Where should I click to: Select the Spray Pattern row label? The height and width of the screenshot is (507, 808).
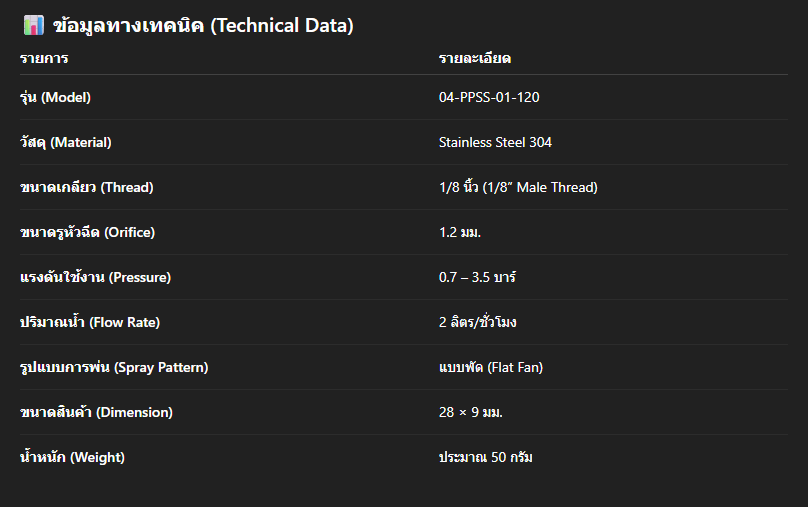click(114, 367)
